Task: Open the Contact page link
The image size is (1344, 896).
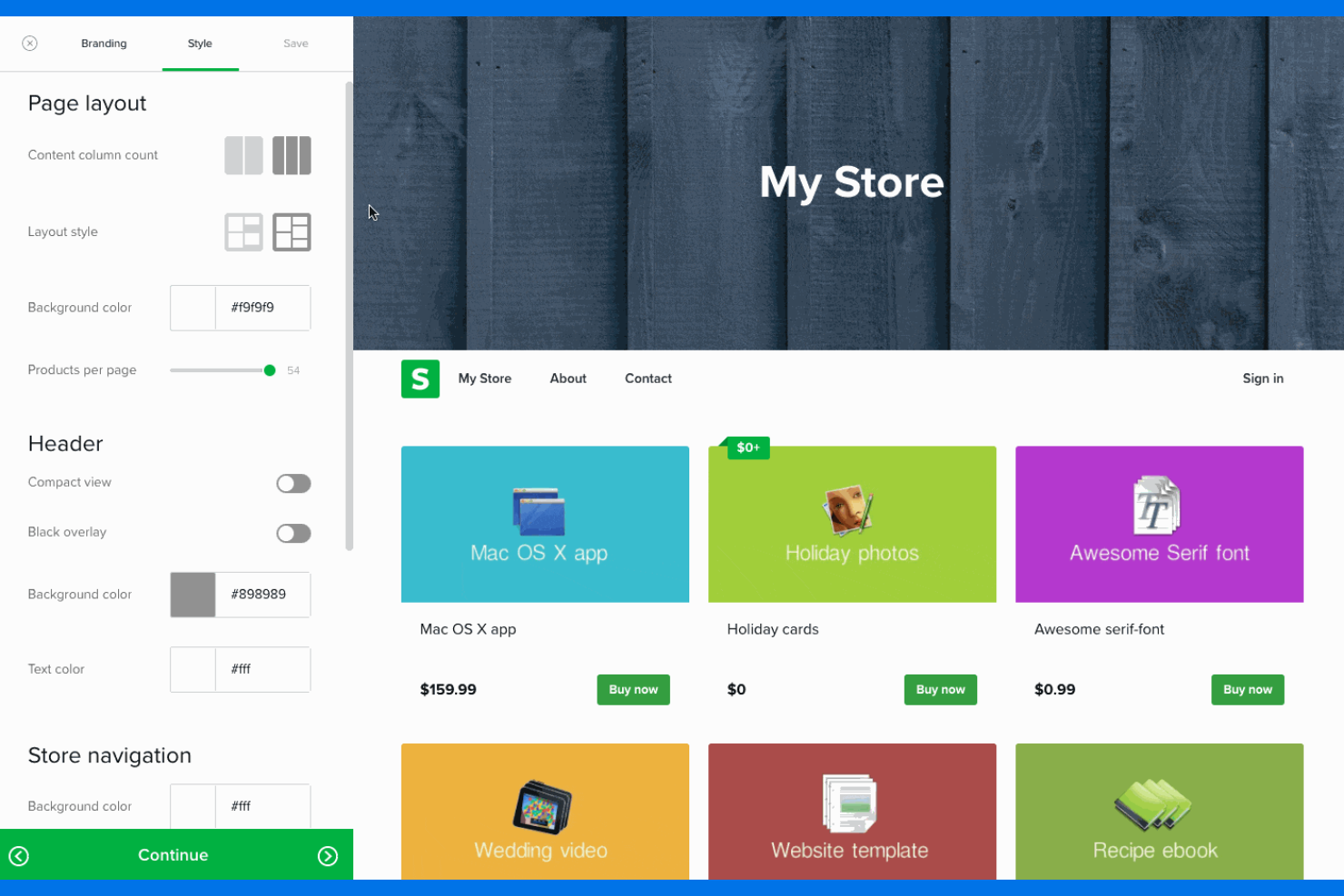Action: (647, 379)
